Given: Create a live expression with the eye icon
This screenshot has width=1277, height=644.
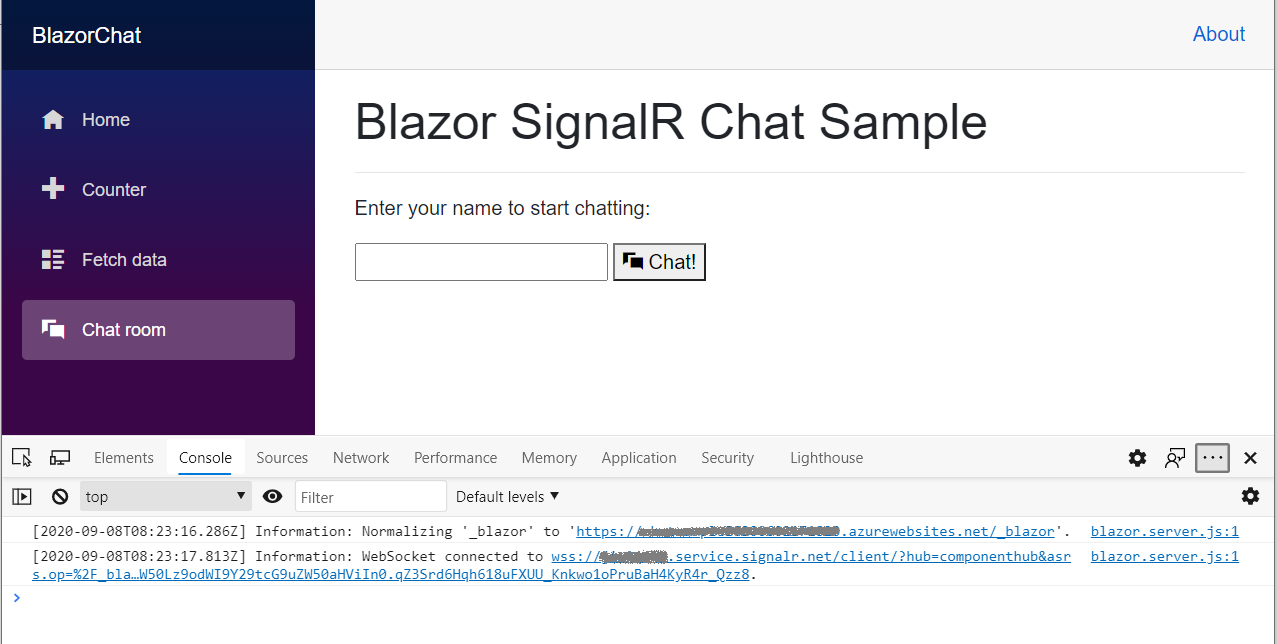Looking at the screenshot, I should 272,496.
